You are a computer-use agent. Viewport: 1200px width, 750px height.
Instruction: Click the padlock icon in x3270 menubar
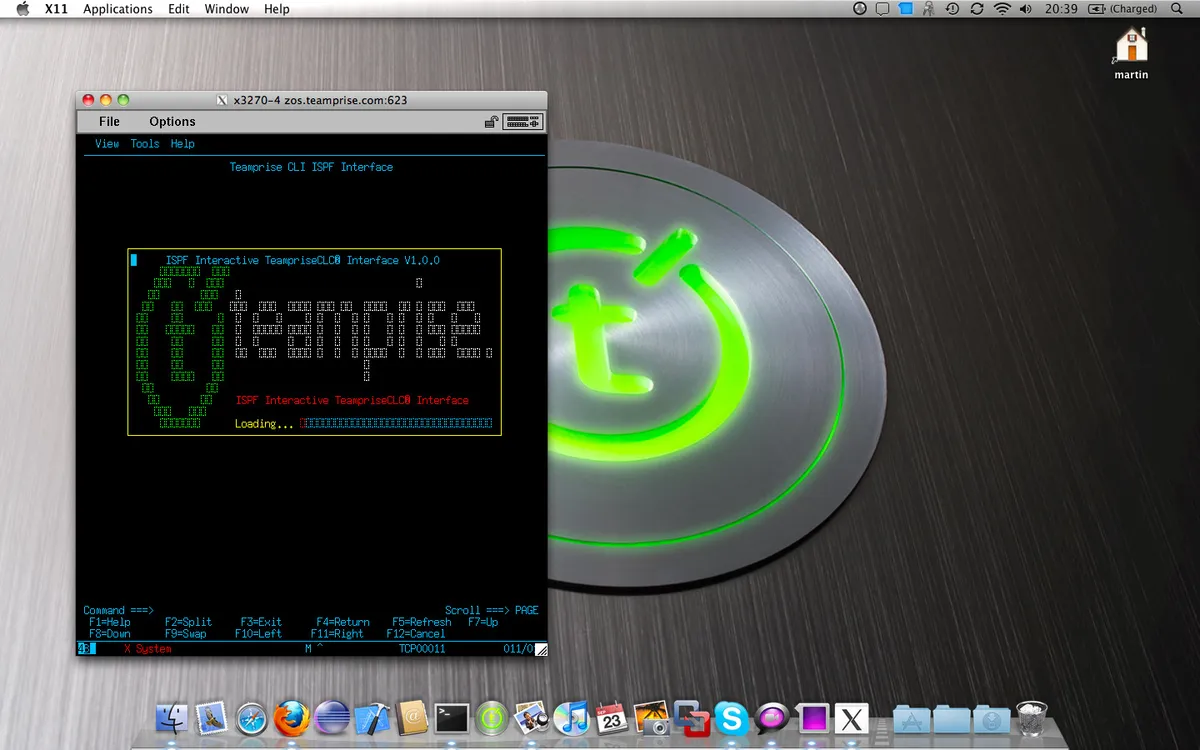pos(491,122)
